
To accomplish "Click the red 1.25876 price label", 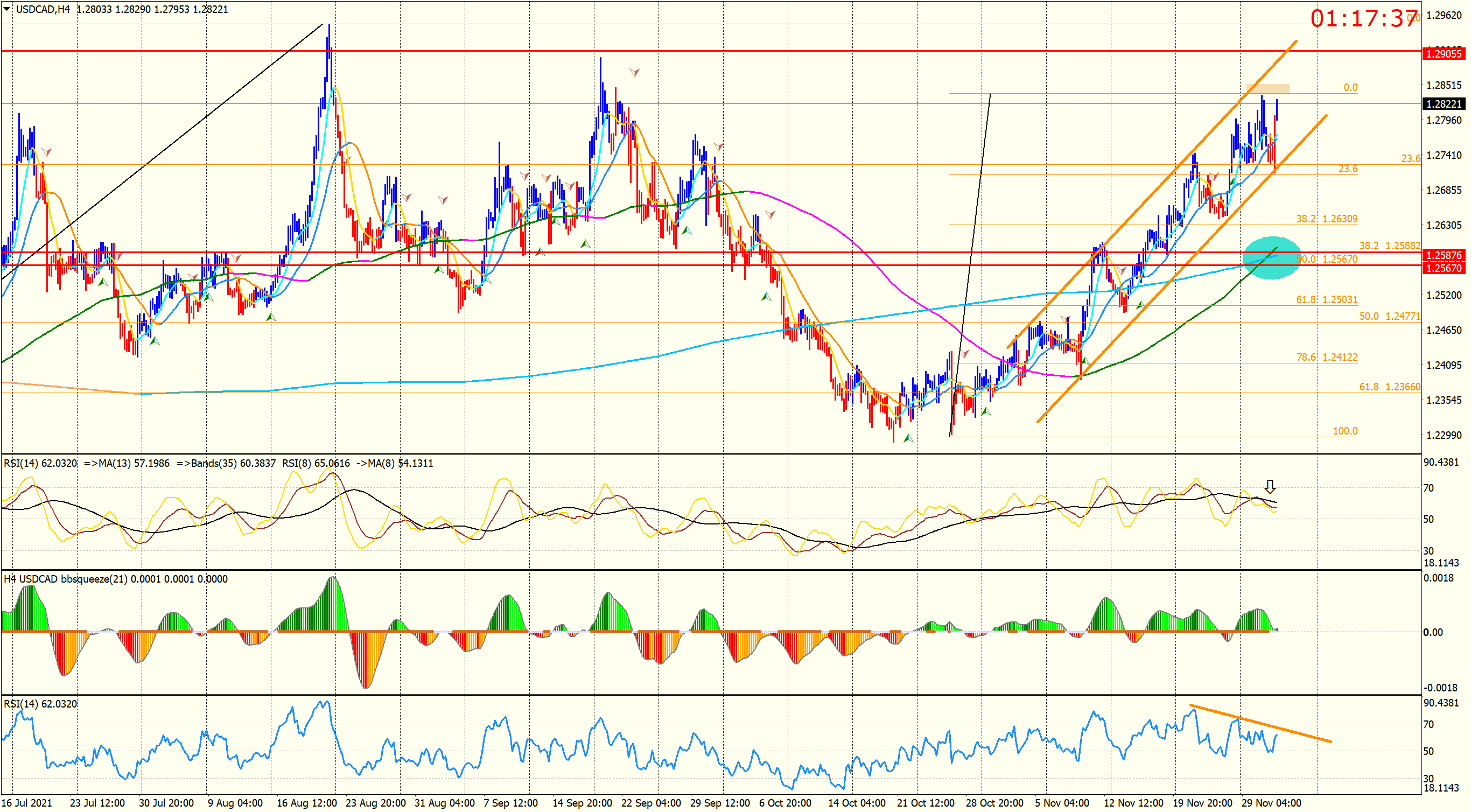I will pos(1443,255).
